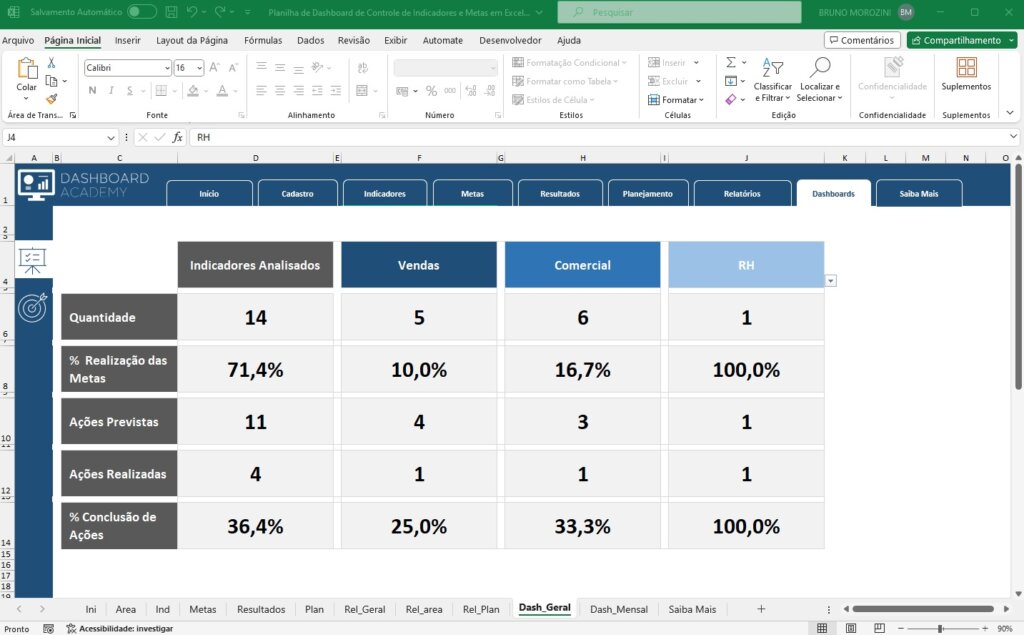Expand the formula bar chevron
The width and height of the screenshot is (1024, 635).
(1013, 137)
